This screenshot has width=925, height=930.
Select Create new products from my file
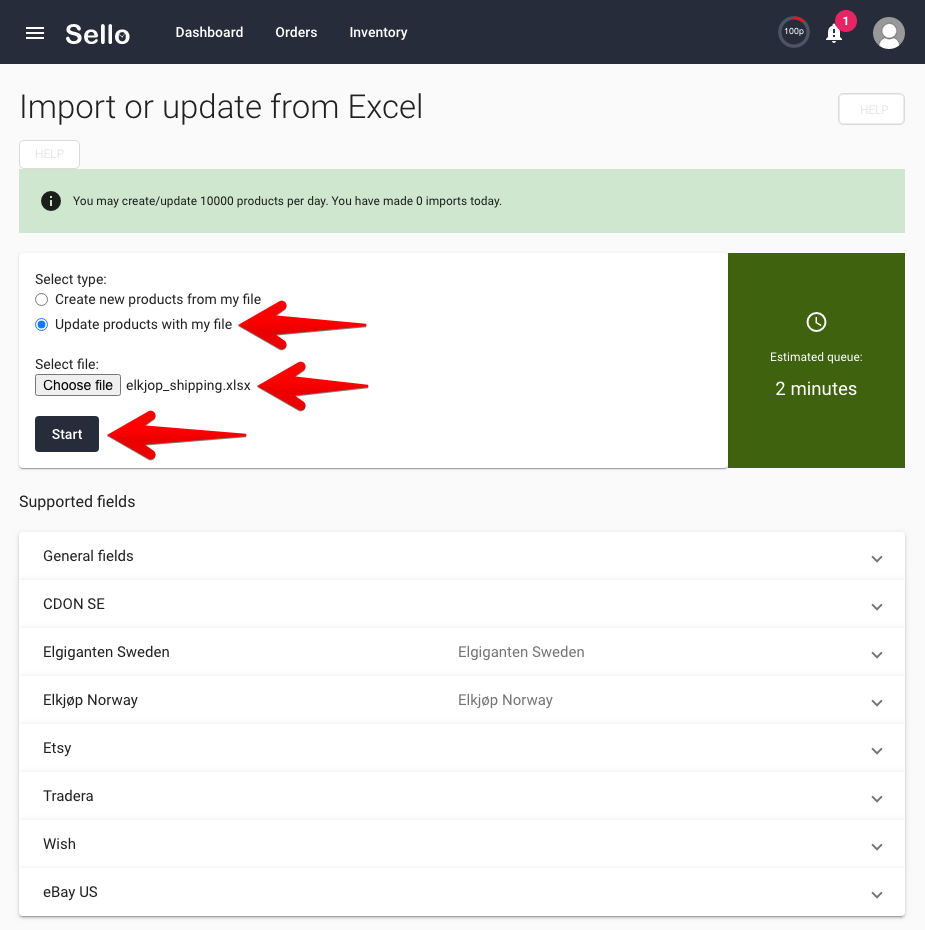pyautogui.click(x=42, y=300)
